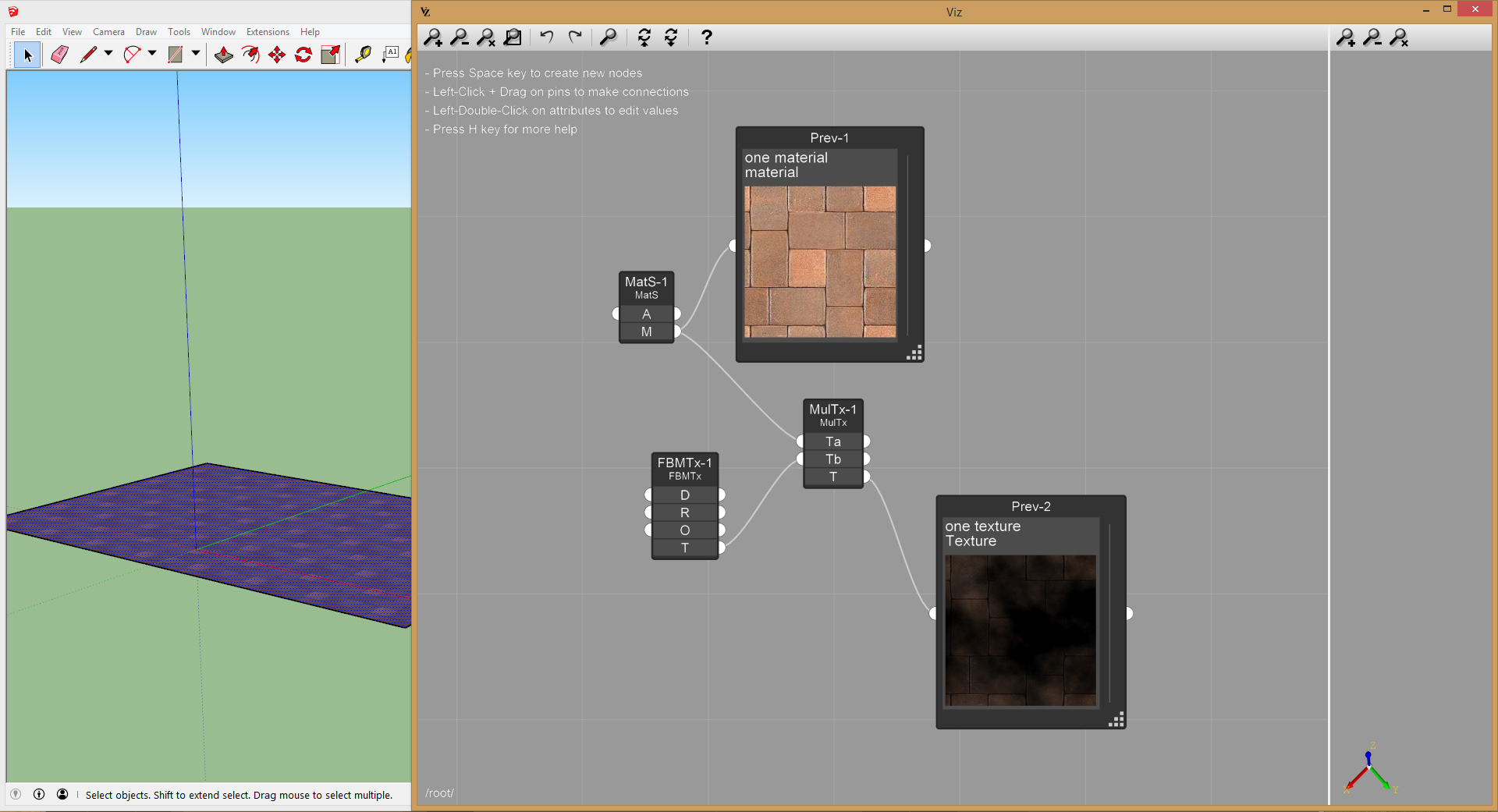Click the zoom-fit frame icon in Viz

click(513, 37)
